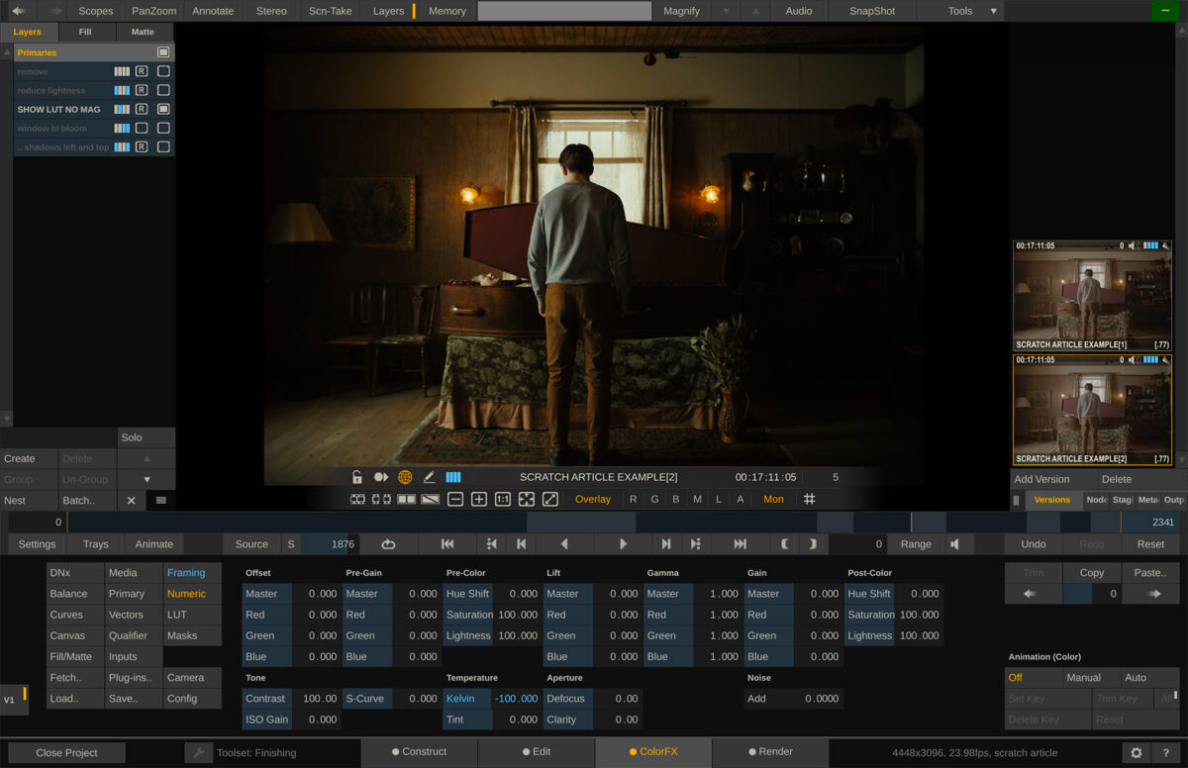Step to next with right arrow under Paste
The width and height of the screenshot is (1188, 768).
[x=1155, y=594]
